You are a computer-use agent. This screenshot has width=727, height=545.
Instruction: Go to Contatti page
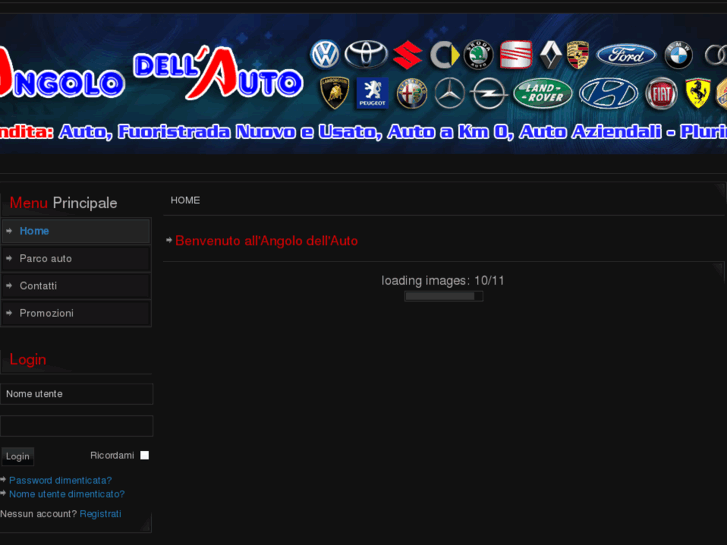click(x=76, y=286)
